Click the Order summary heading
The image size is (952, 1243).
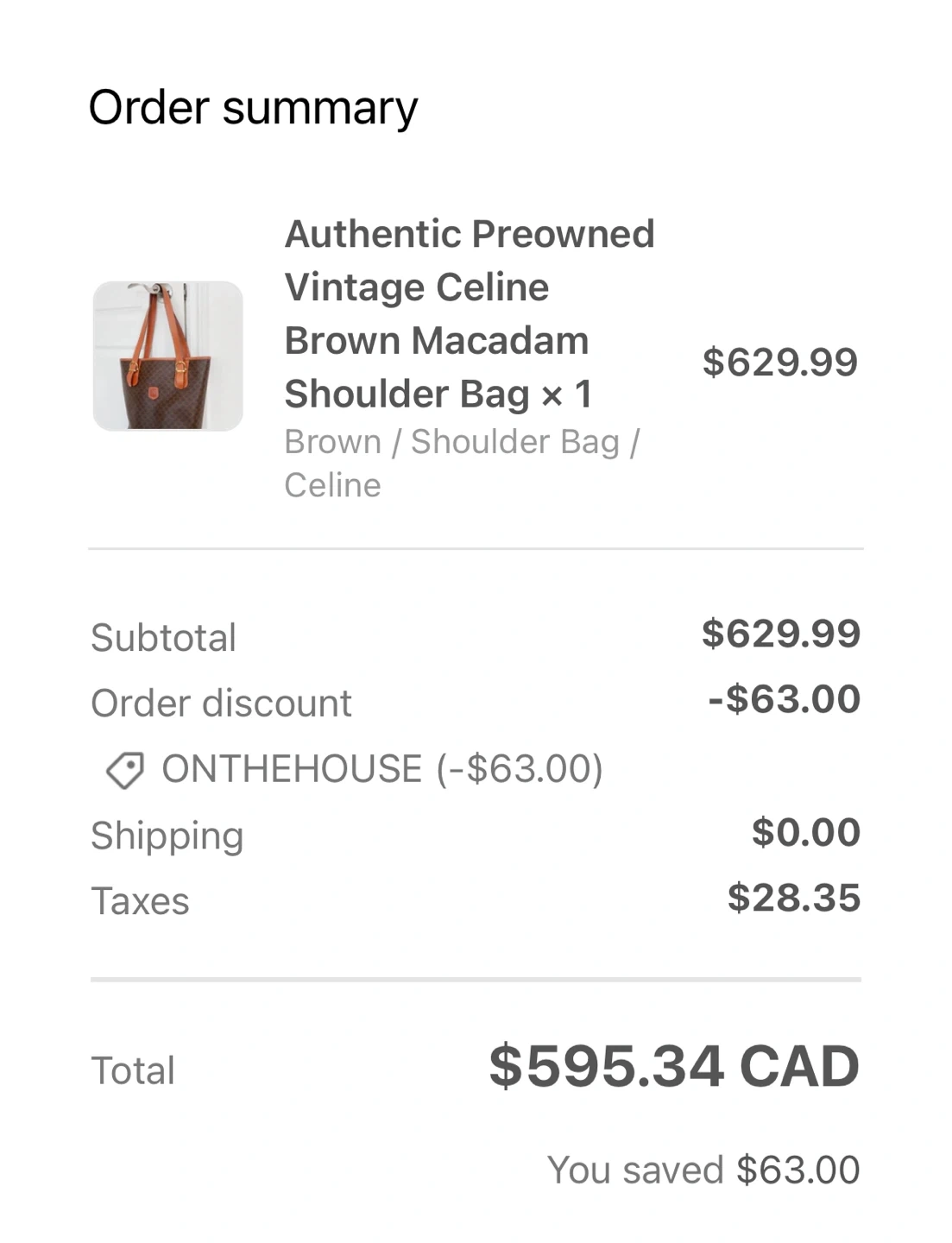point(253,108)
